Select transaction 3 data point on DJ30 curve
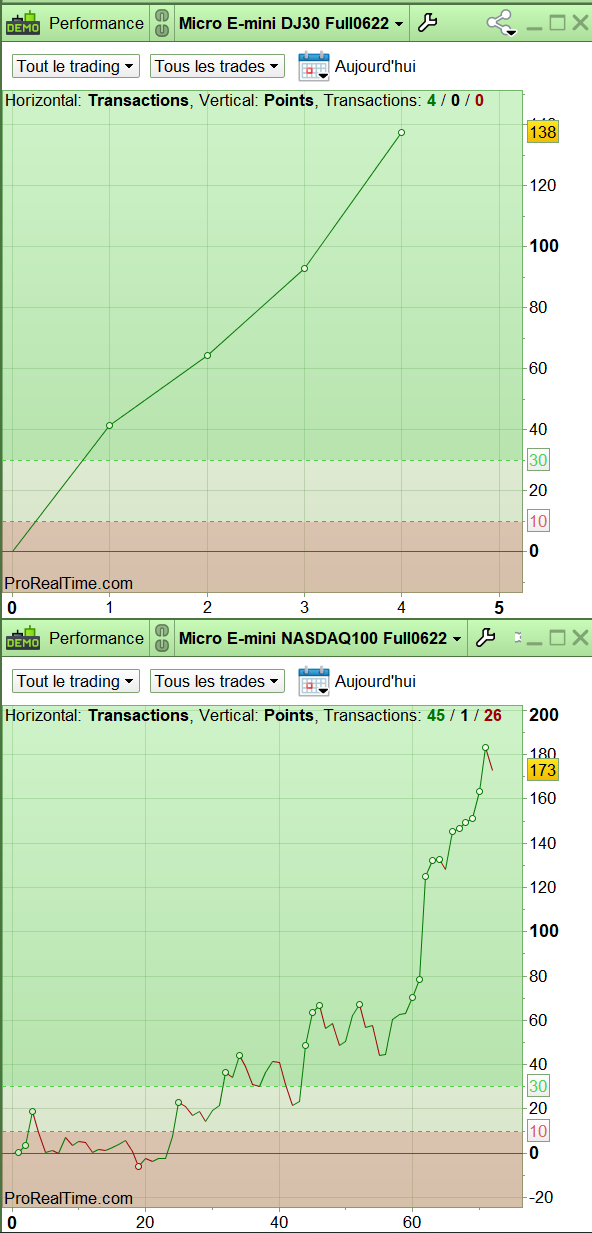 (304, 268)
